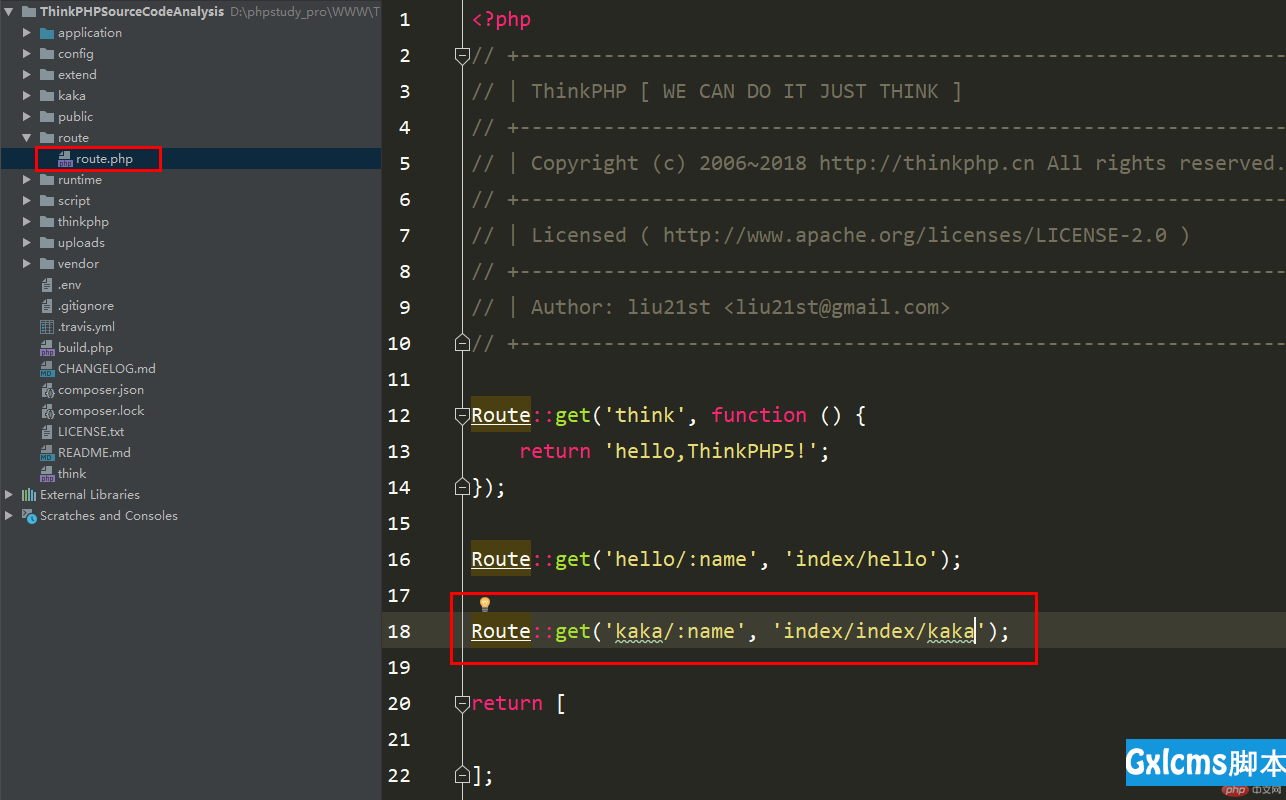The image size is (1286, 800).
Task: Select README.md in the project tree
Action: (94, 453)
